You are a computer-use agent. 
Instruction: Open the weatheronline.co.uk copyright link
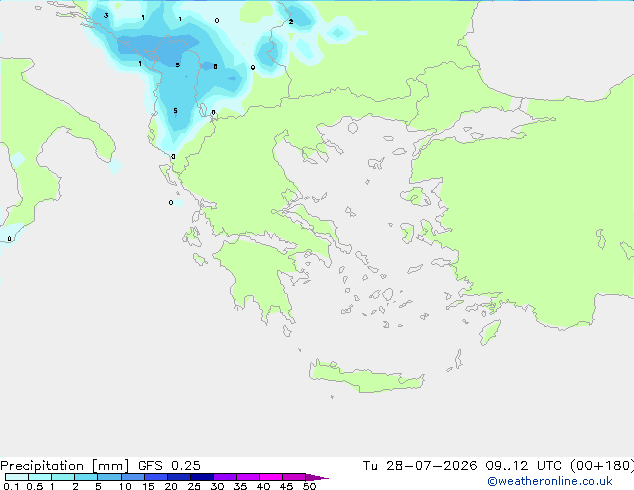point(550,481)
